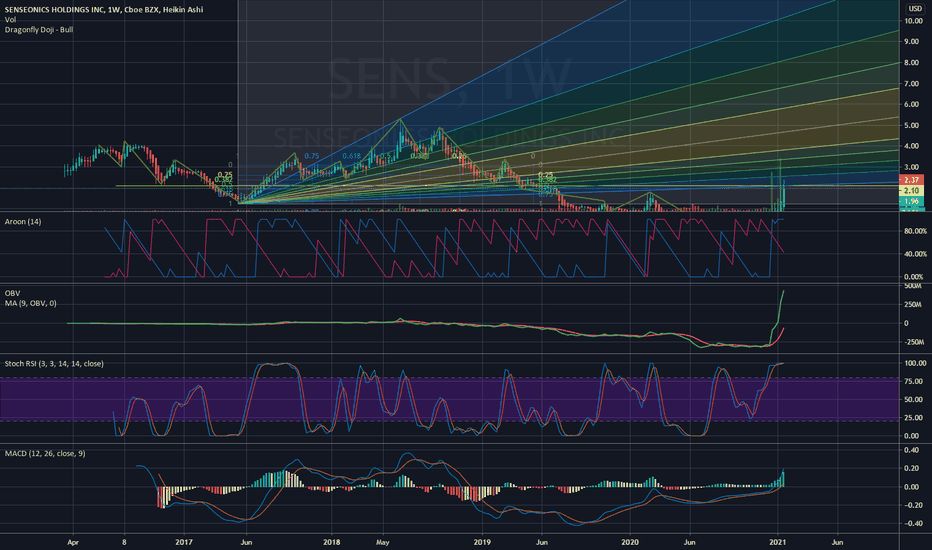Click the 100.00 Stoch RSI scale value
932x550 pixels.
pos(915,363)
